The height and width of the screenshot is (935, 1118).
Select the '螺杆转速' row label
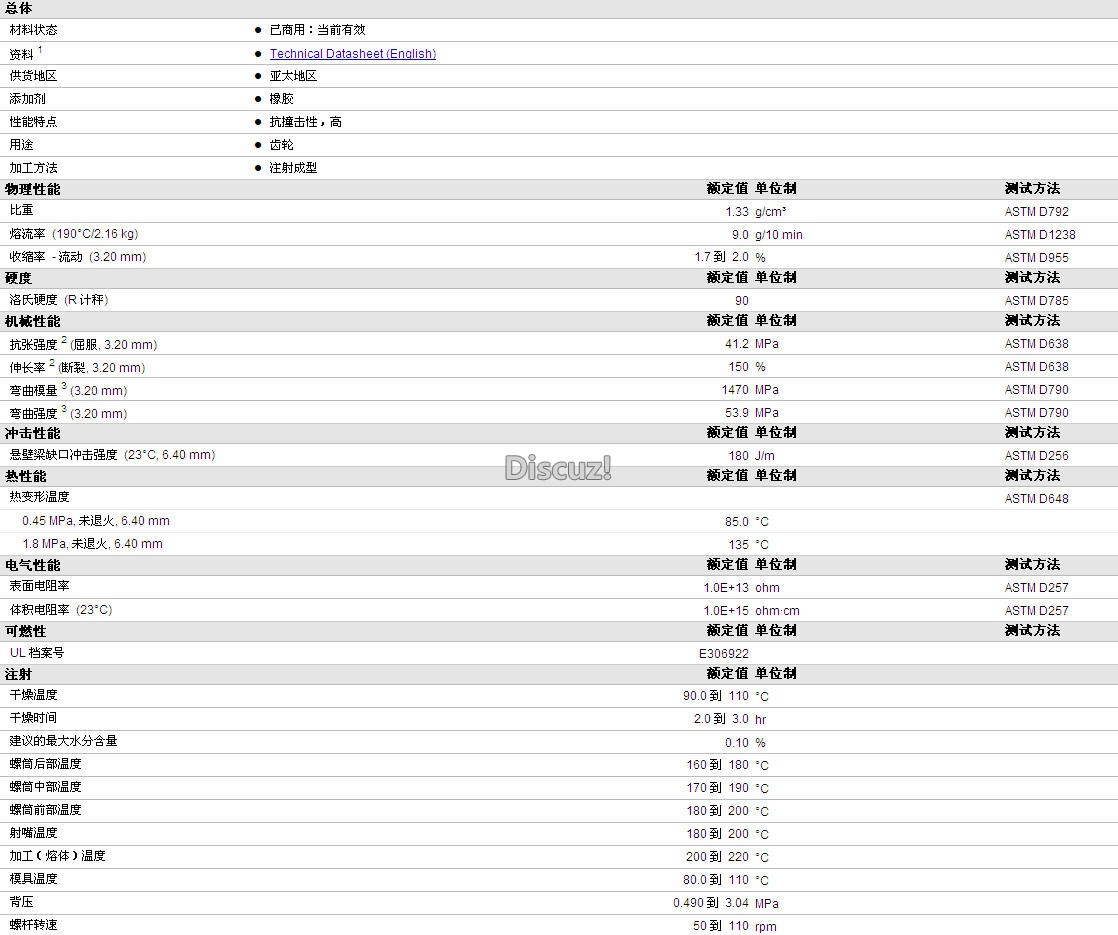click(34, 924)
